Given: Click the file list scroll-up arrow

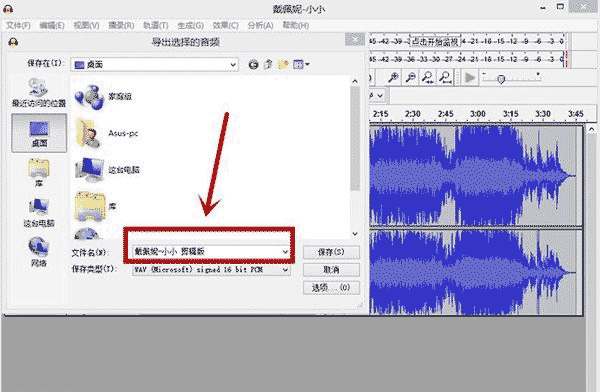Looking at the screenshot, I should (x=355, y=81).
